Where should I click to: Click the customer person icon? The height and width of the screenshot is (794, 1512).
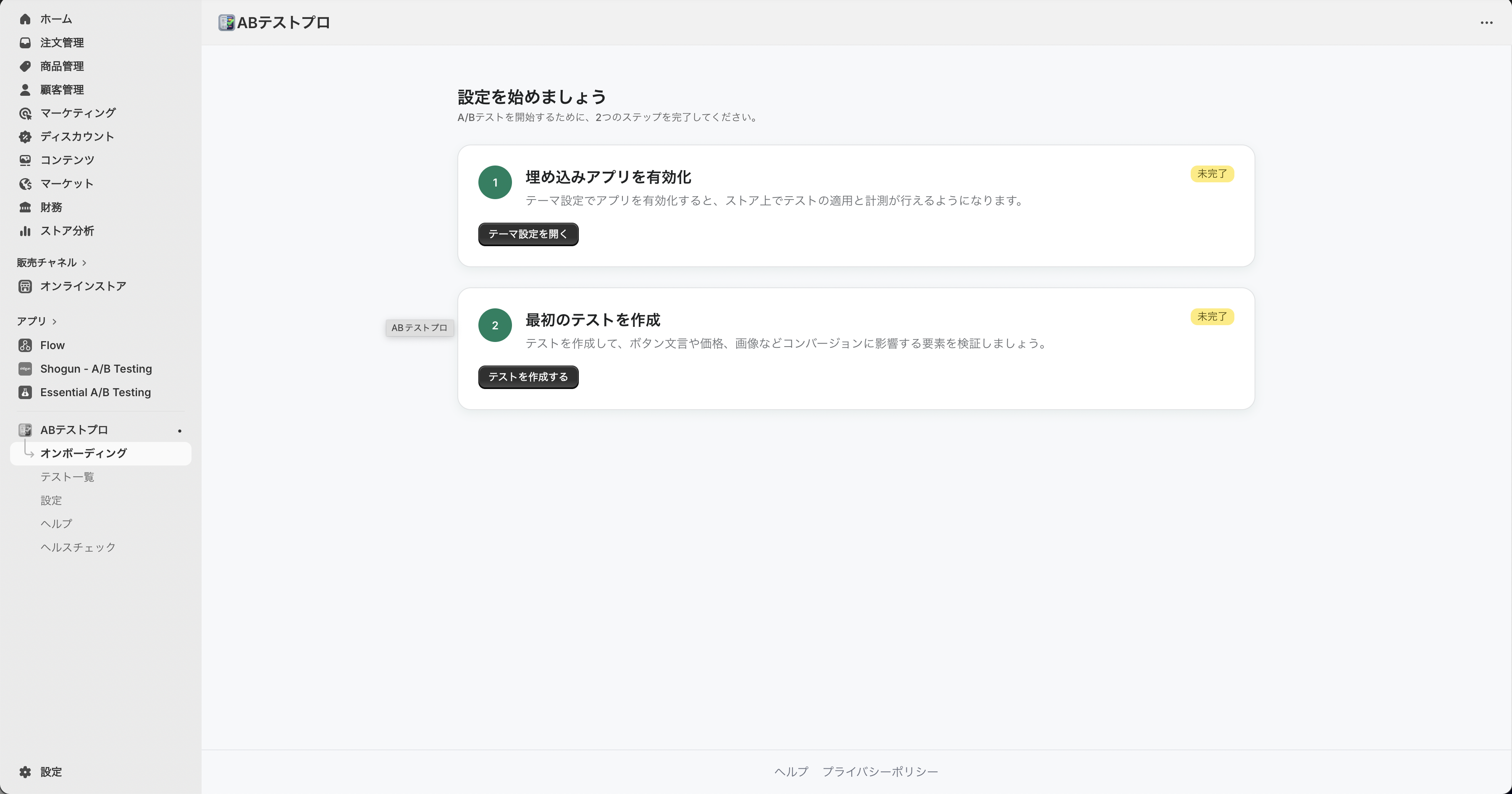pyautogui.click(x=25, y=90)
